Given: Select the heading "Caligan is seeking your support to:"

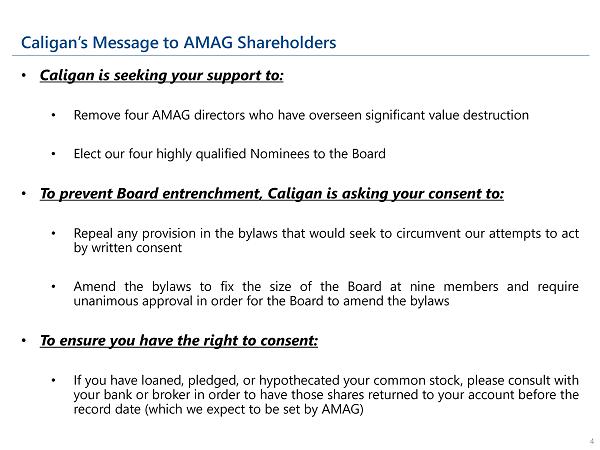Looking at the screenshot, I should [x=161, y=76].
